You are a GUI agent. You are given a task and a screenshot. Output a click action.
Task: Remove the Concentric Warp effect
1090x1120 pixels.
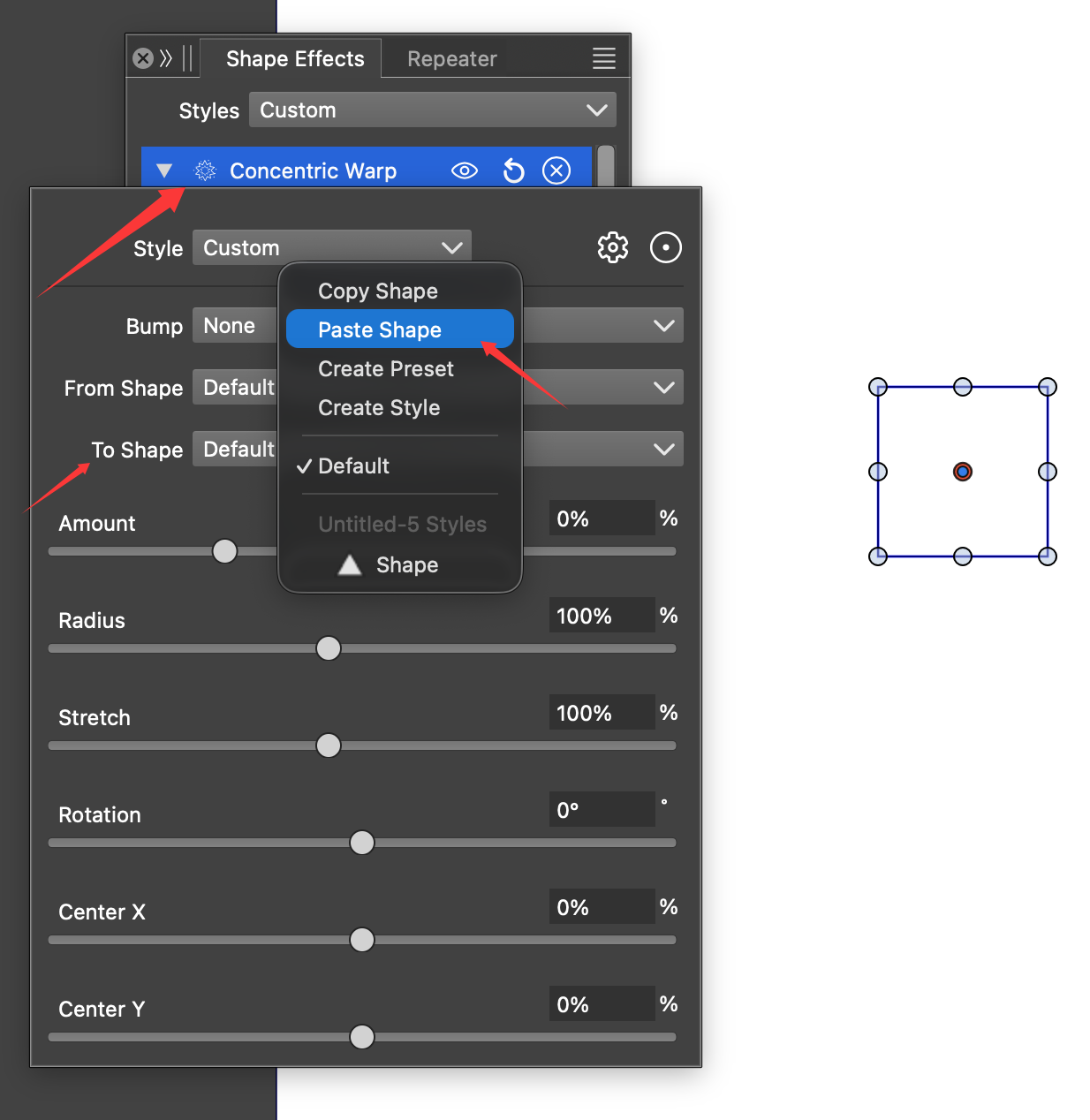click(556, 170)
